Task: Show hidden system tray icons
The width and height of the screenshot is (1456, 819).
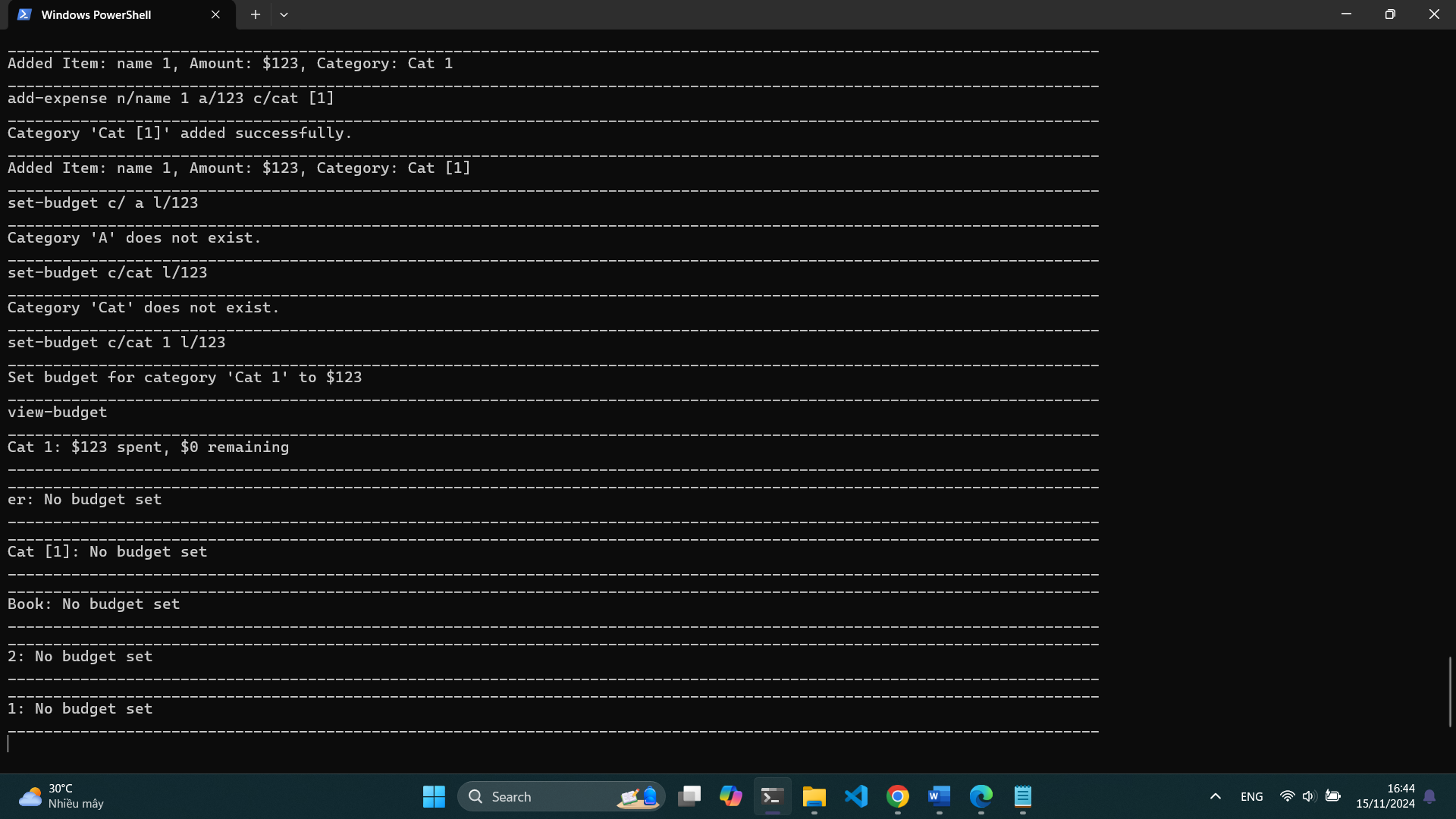Action: [x=1215, y=796]
